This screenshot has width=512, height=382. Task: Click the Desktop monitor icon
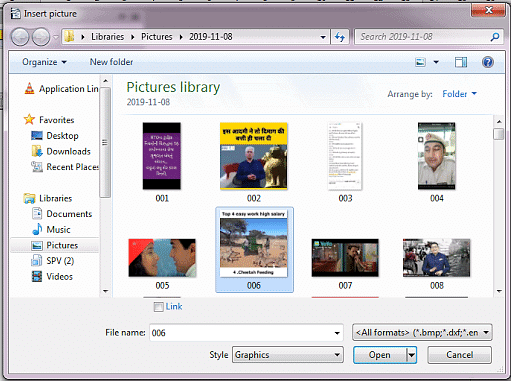click(x=37, y=136)
